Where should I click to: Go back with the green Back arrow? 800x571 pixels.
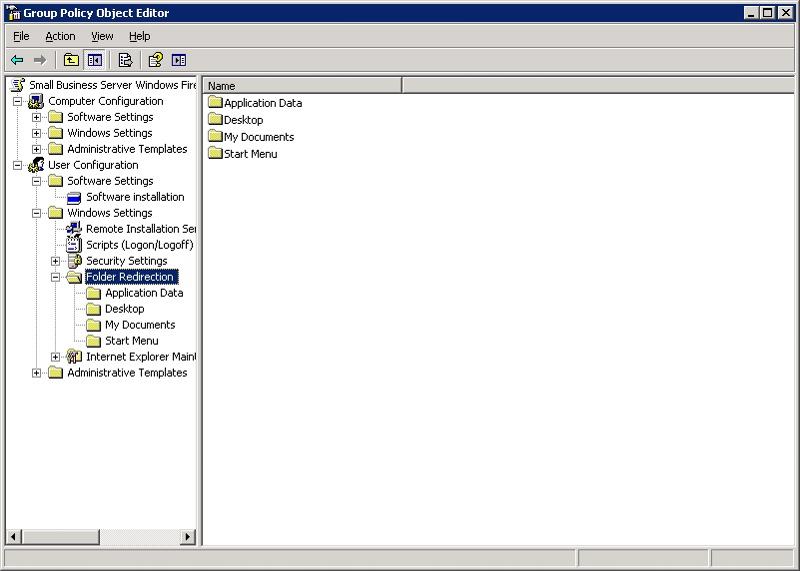click(x=17, y=60)
